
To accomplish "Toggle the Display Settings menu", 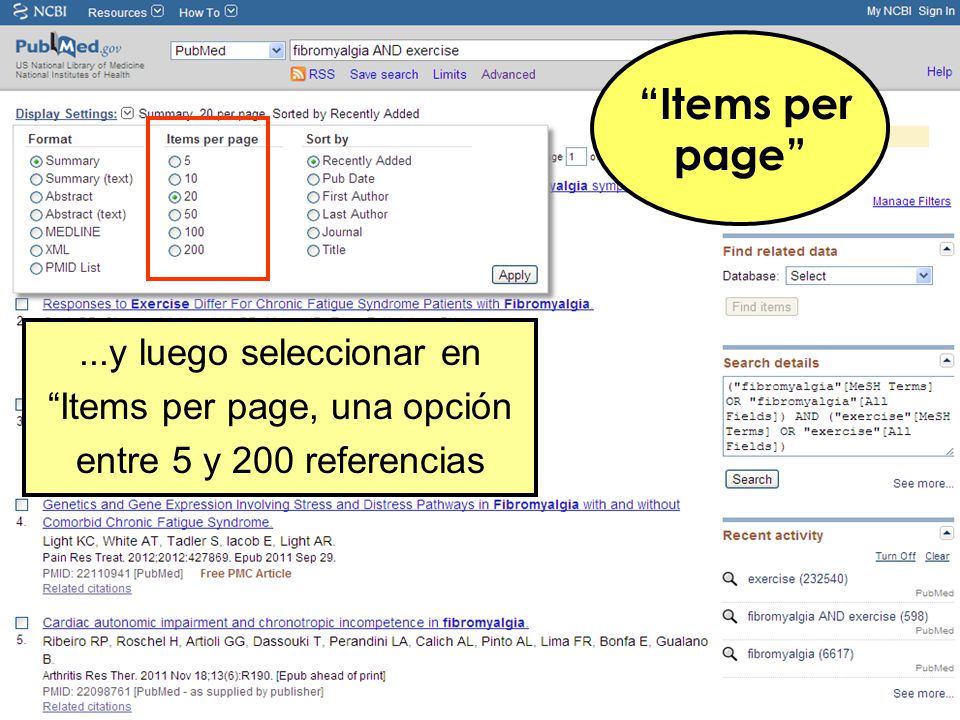I will [74, 114].
